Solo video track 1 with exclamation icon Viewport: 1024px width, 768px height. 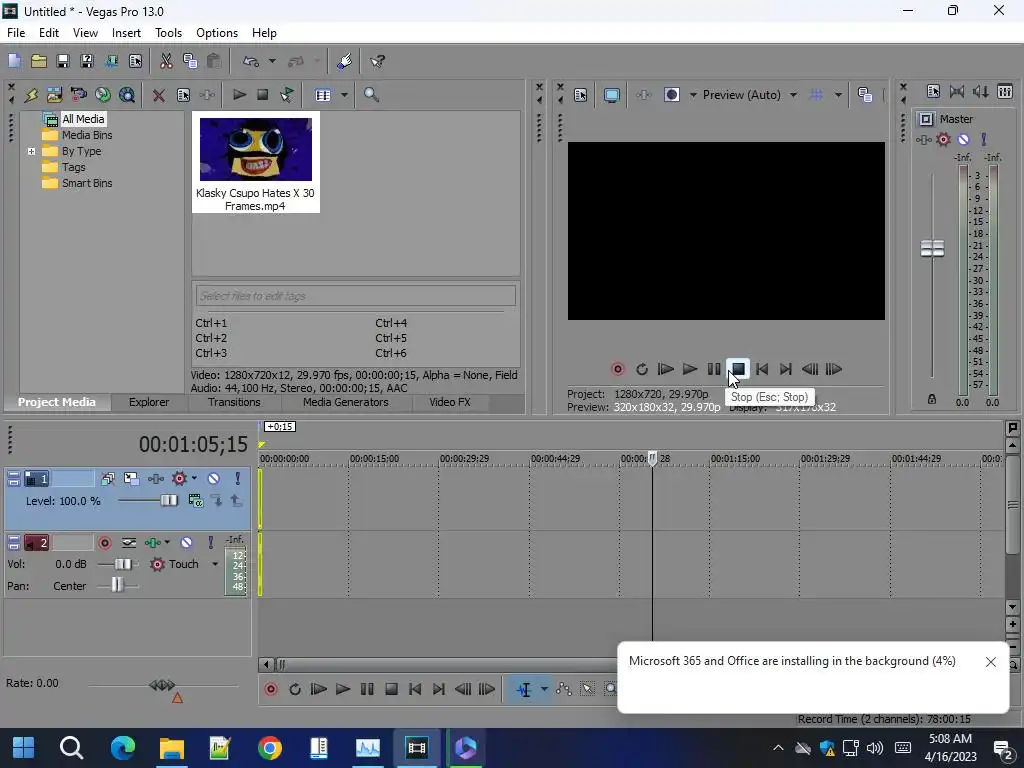(x=237, y=479)
